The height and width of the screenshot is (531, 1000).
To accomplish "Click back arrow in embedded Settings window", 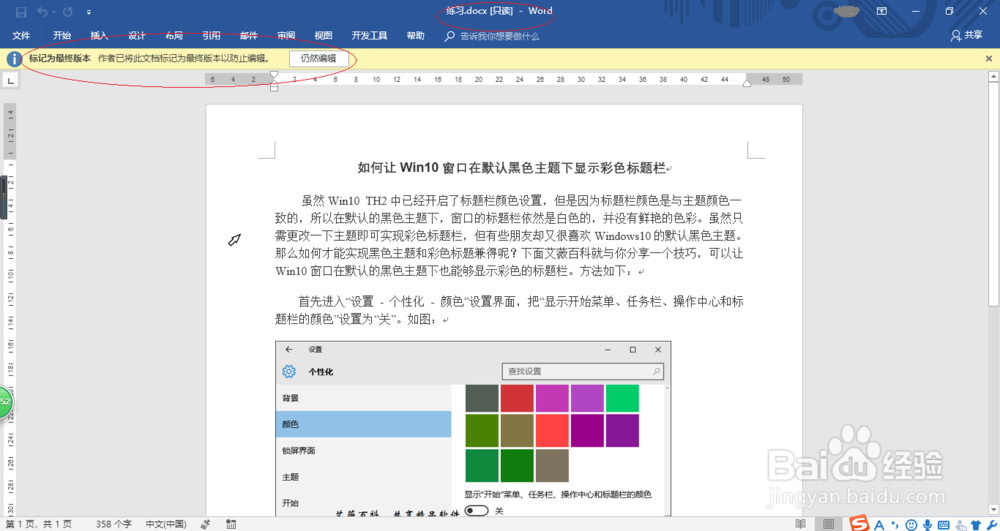I will click(x=289, y=349).
